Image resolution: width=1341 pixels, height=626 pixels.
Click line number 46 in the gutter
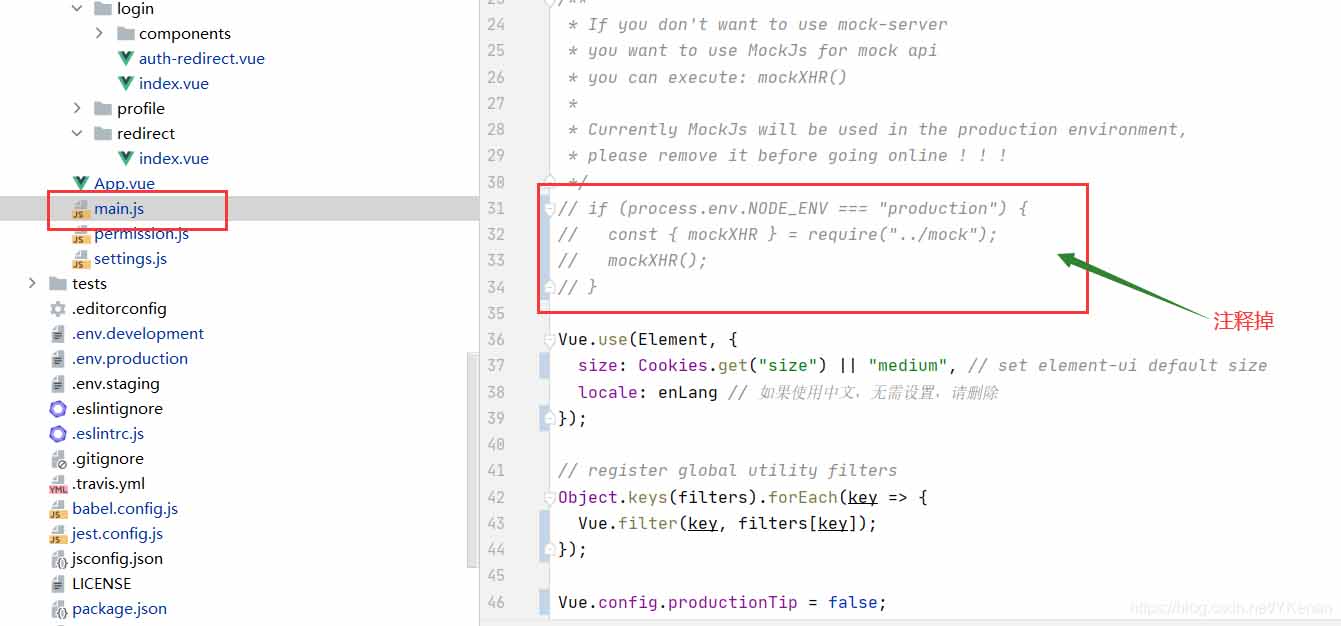pos(496,602)
